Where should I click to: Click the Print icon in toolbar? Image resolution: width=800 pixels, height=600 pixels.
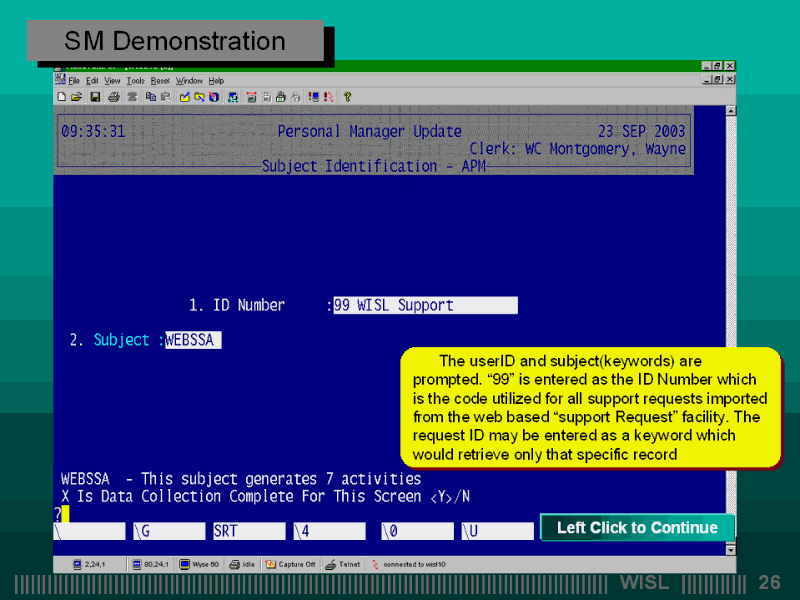pos(113,97)
